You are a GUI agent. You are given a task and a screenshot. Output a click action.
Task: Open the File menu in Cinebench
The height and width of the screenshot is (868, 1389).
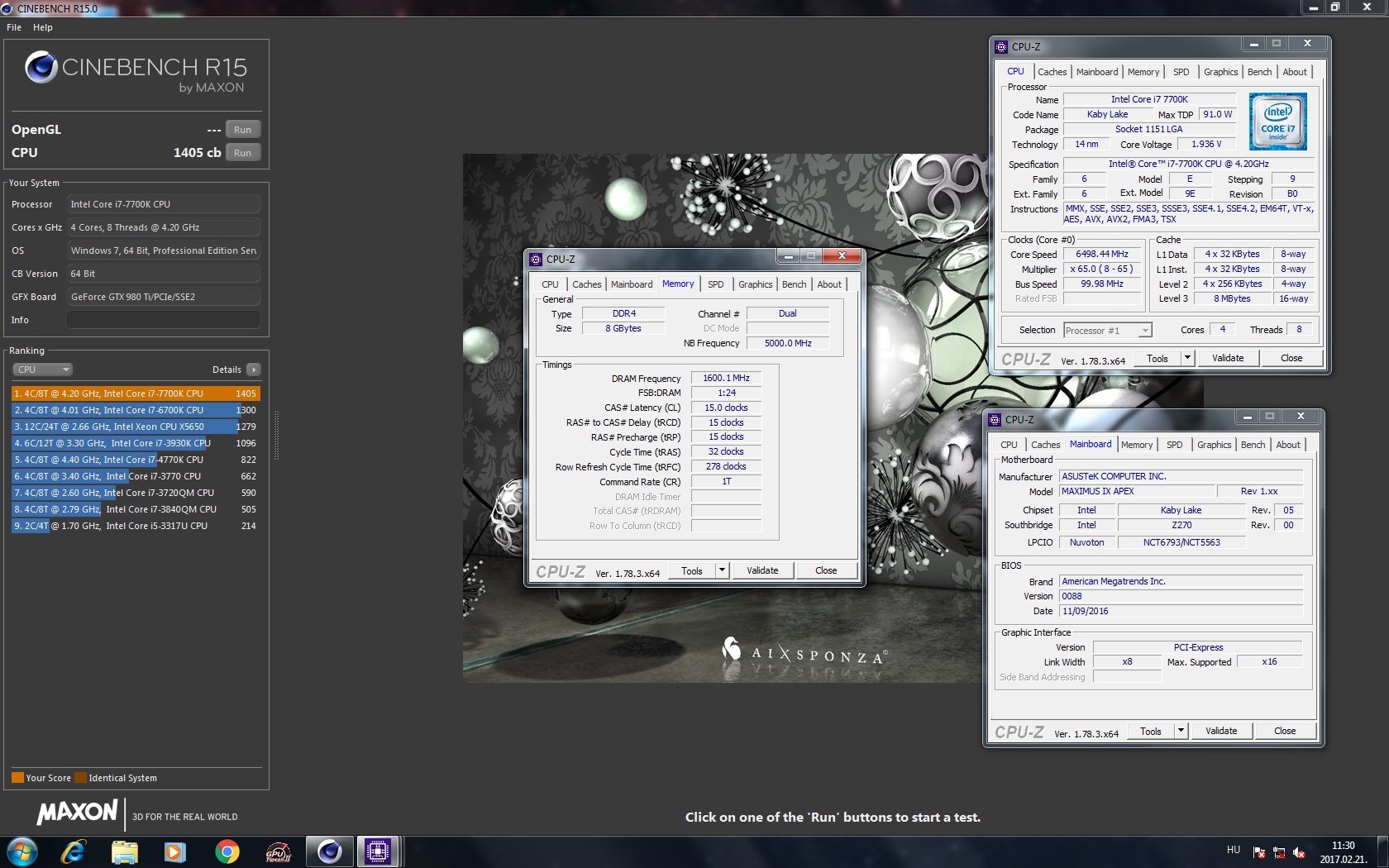pos(14,27)
